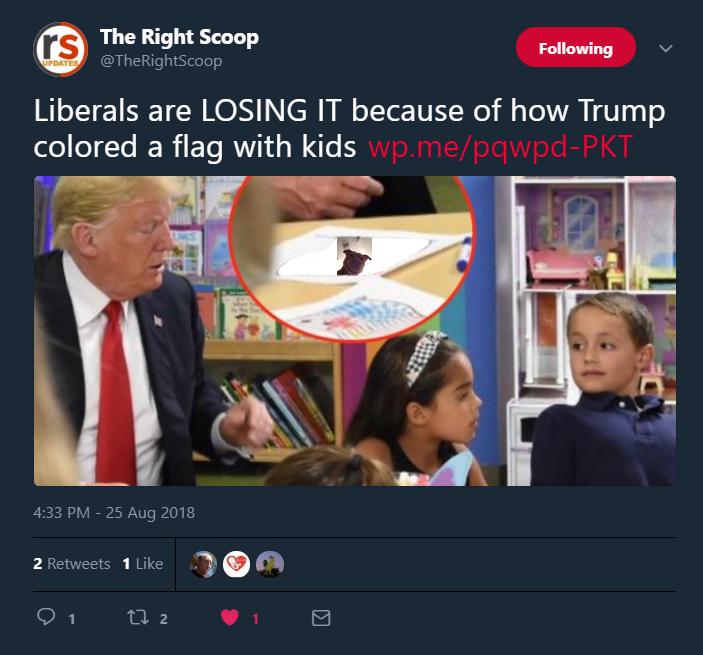Viewport: 703px width, 655px height.
Task: Click the reply speech bubble icon
Action: tap(46, 617)
